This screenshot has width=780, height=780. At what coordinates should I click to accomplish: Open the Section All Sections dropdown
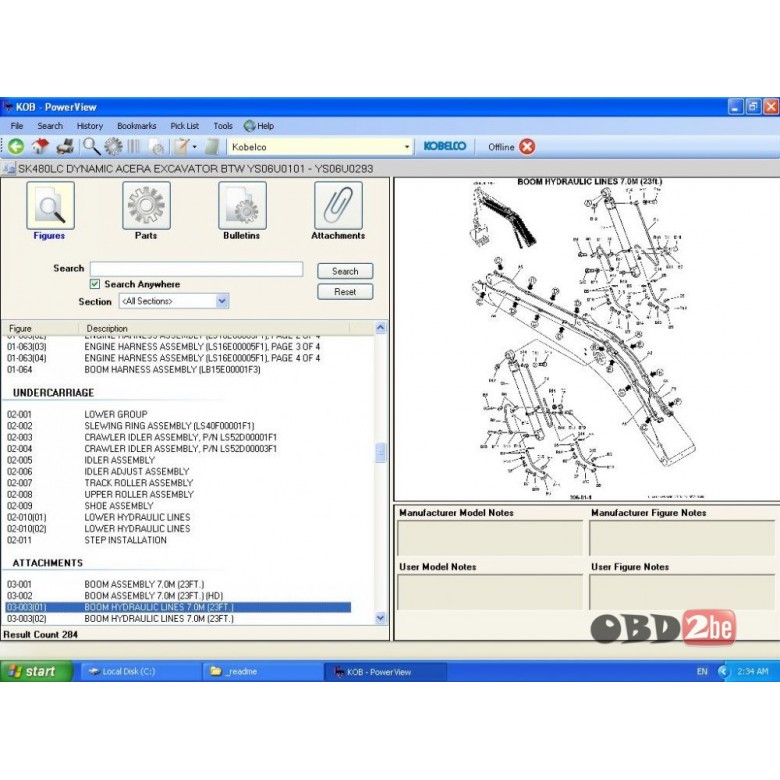pyautogui.click(x=174, y=301)
